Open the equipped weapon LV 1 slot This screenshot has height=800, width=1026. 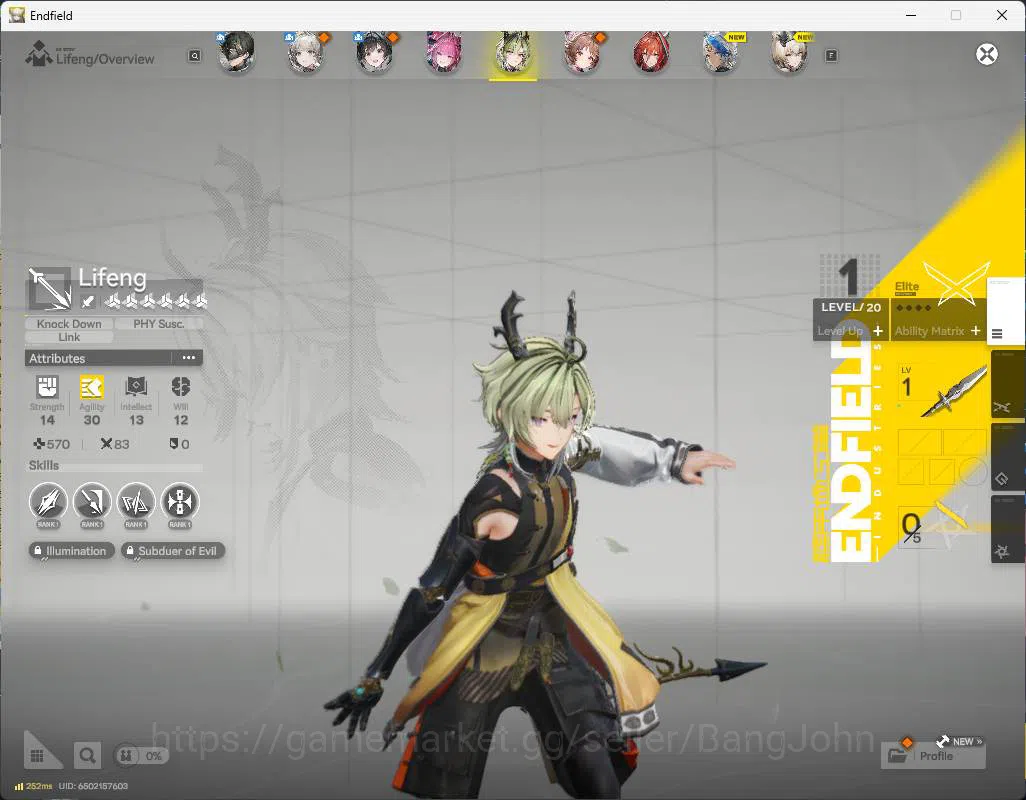[x=943, y=391]
